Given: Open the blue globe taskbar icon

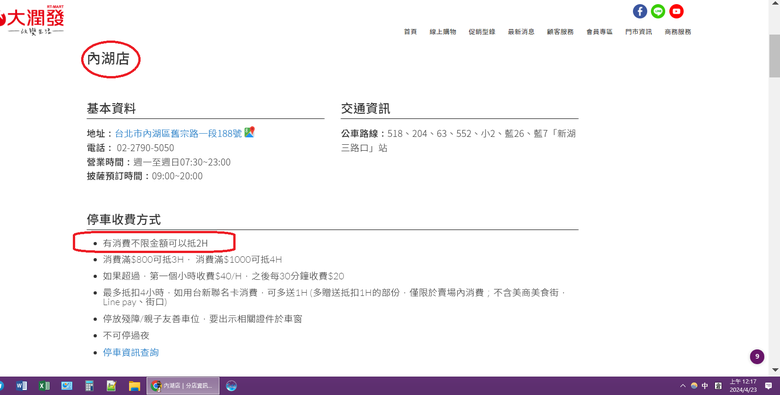Looking at the screenshot, I should [231, 386].
